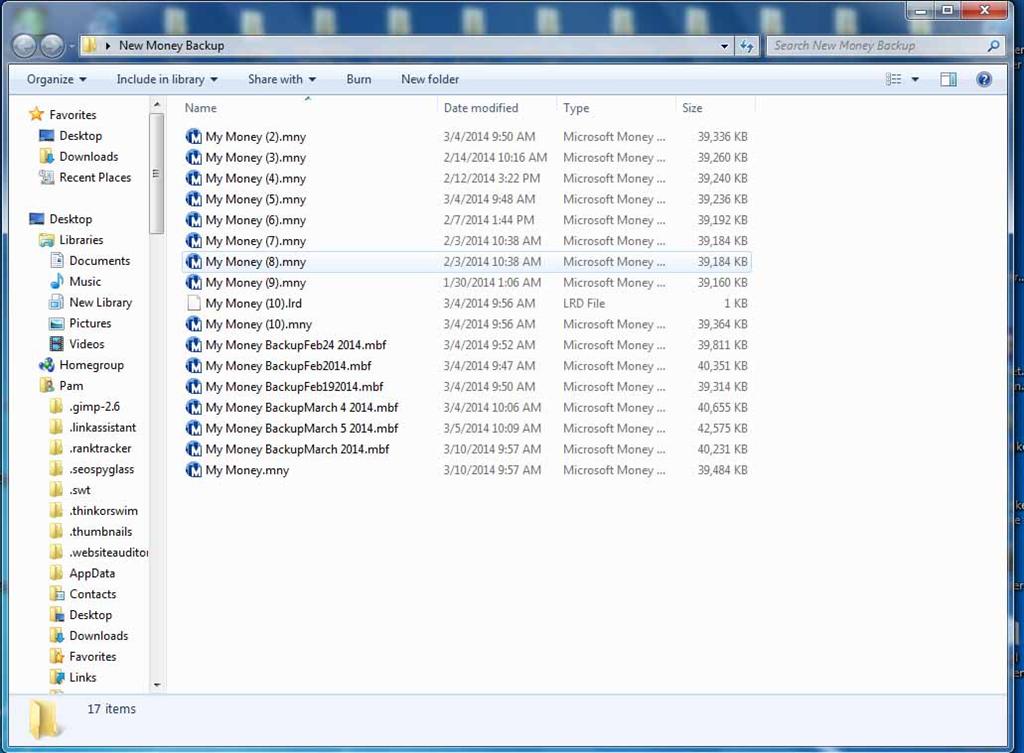Open the view options dropdown arrow
1024x753 pixels.
915,79
